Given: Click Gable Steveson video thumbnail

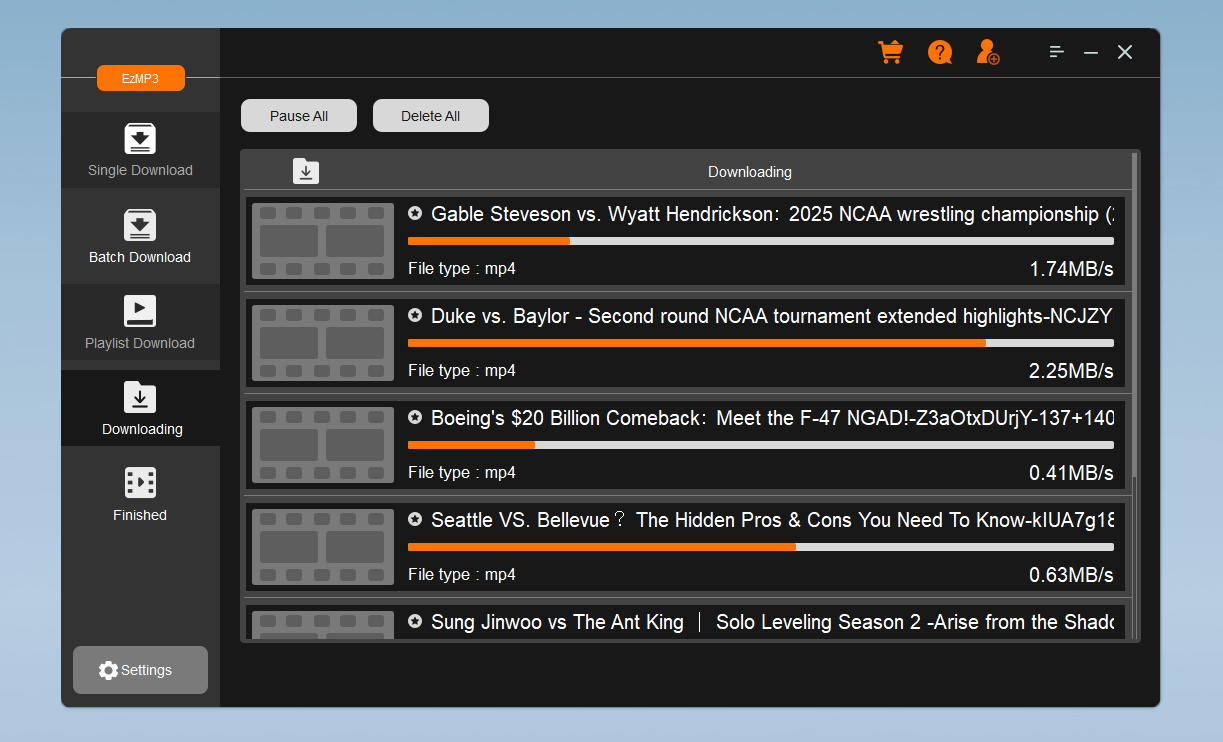Looking at the screenshot, I should coord(323,241).
